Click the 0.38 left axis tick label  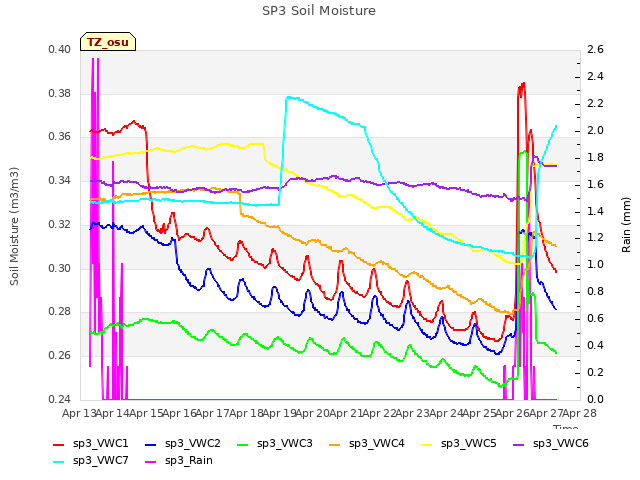click(x=60, y=93)
